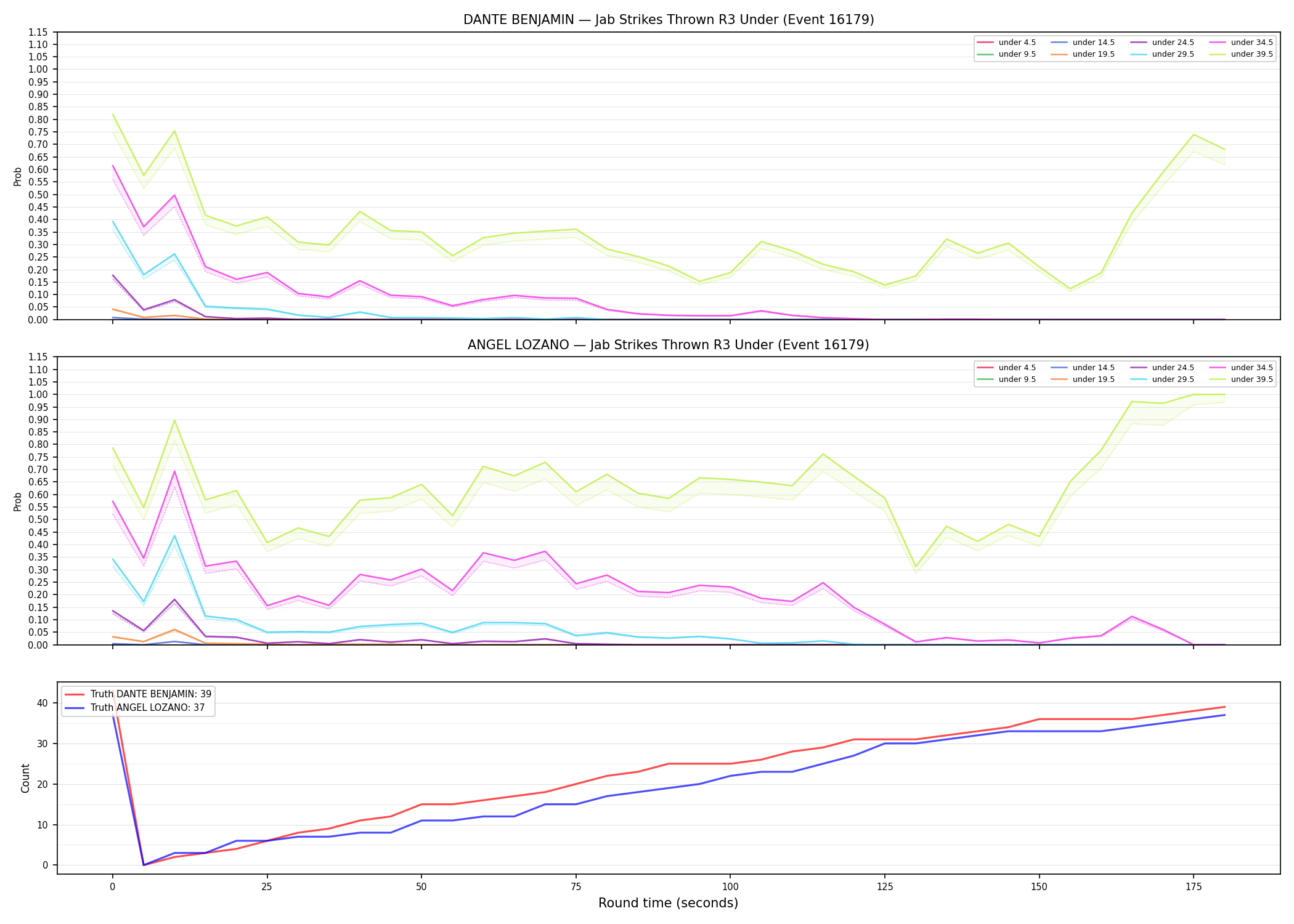Click 0.50 tick on ANGEL LOZANO chart
This screenshot has width=1294, height=924.
tap(38, 519)
